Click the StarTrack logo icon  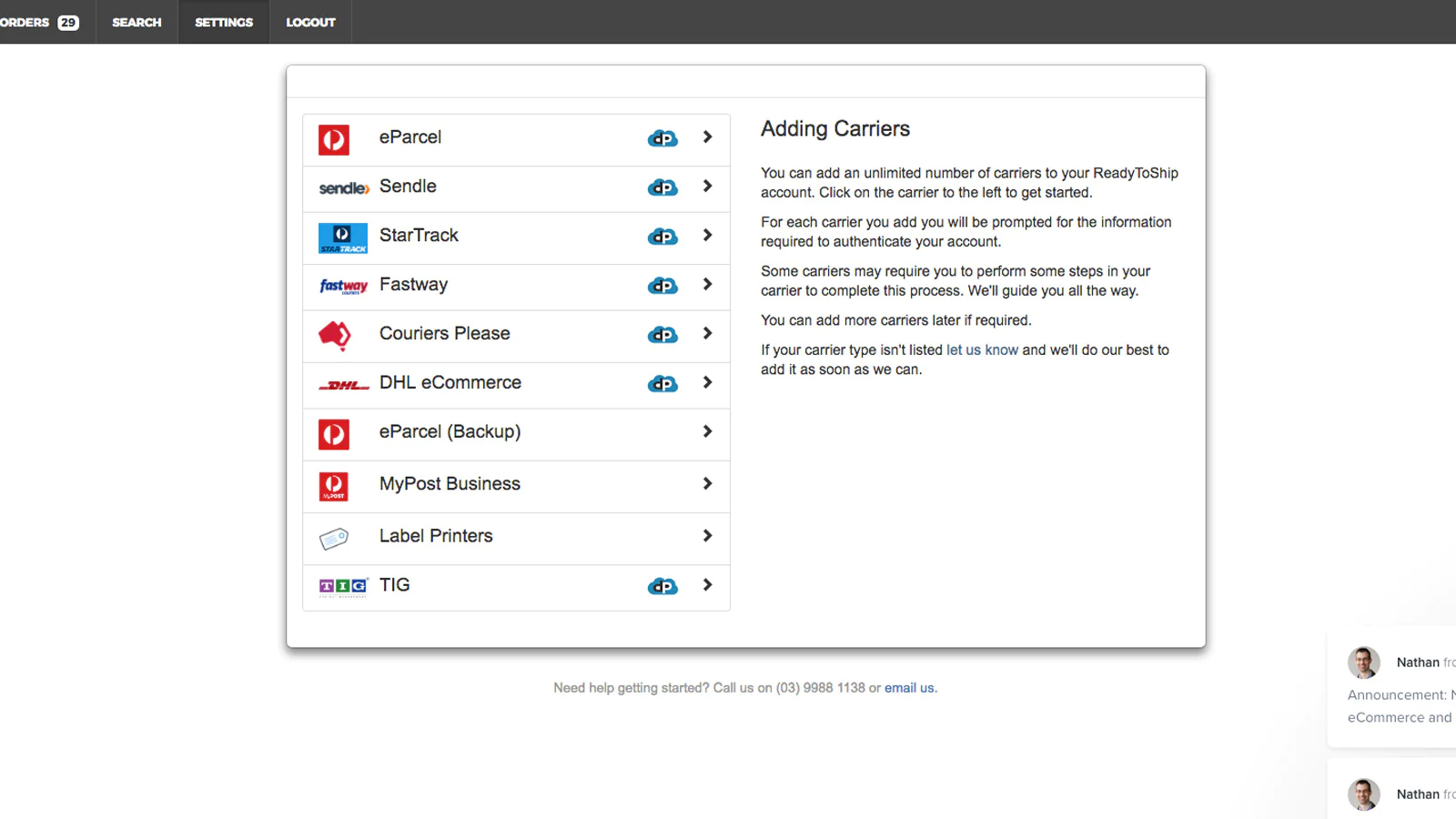point(343,238)
